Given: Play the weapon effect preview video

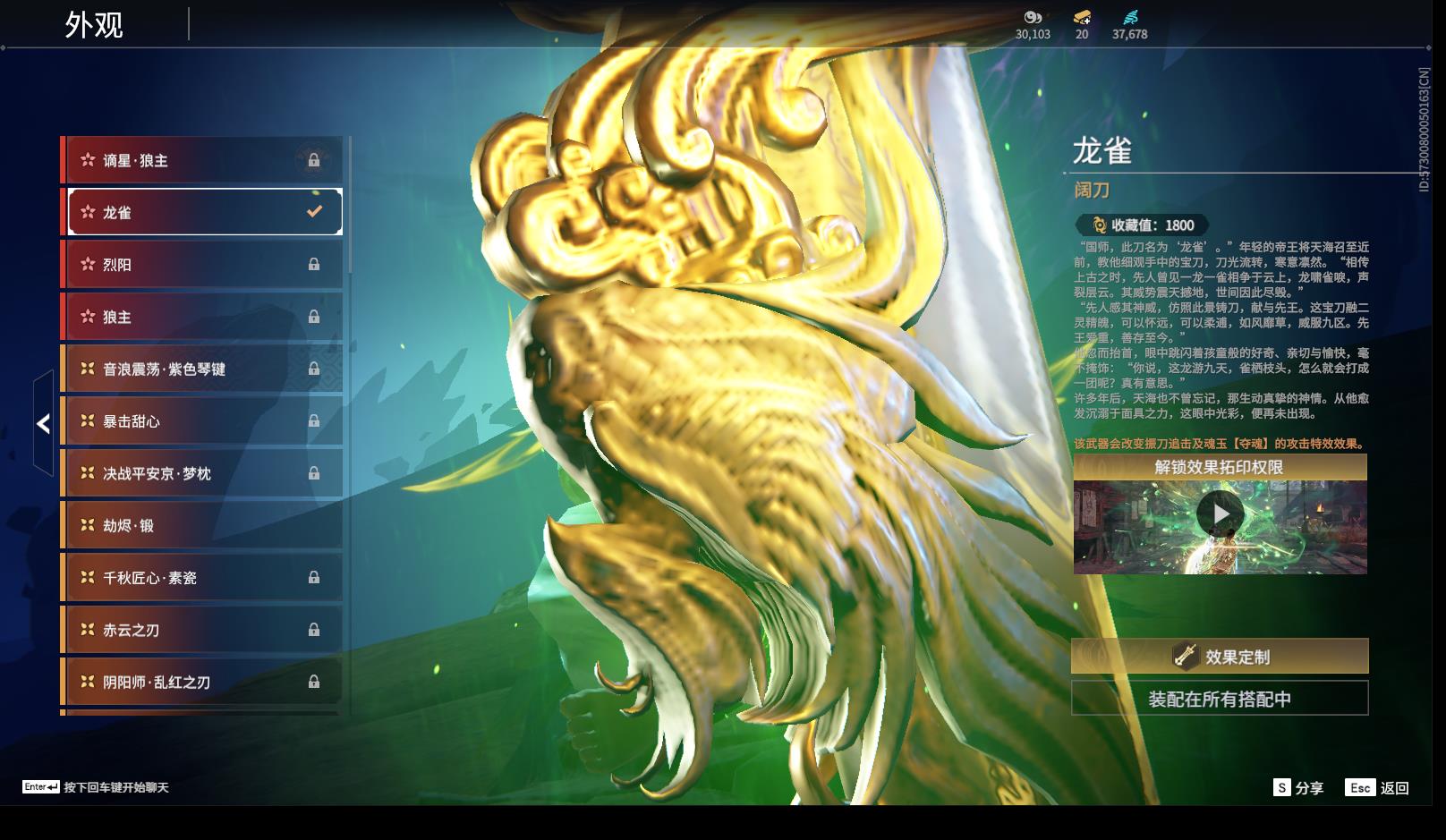Looking at the screenshot, I should point(1220,514).
